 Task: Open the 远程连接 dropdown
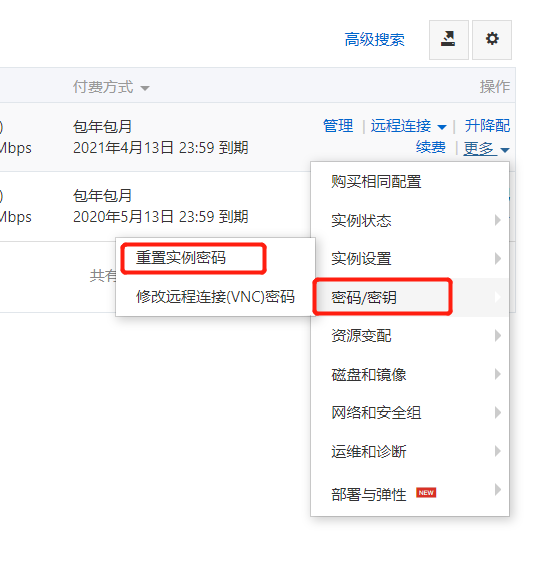pos(408,126)
